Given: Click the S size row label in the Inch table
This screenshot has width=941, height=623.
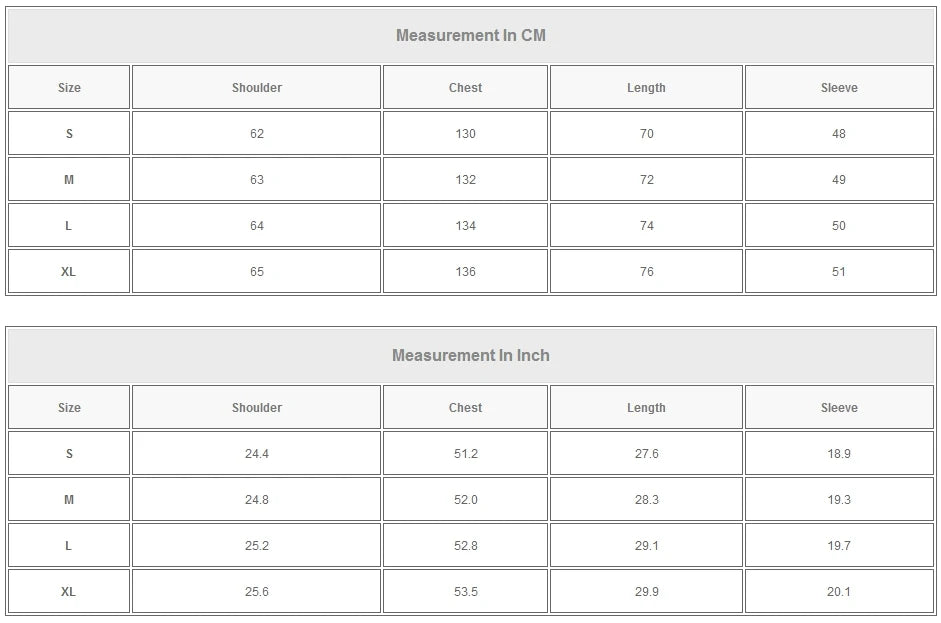Looking at the screenshot, I should click(x=69, y=454).
